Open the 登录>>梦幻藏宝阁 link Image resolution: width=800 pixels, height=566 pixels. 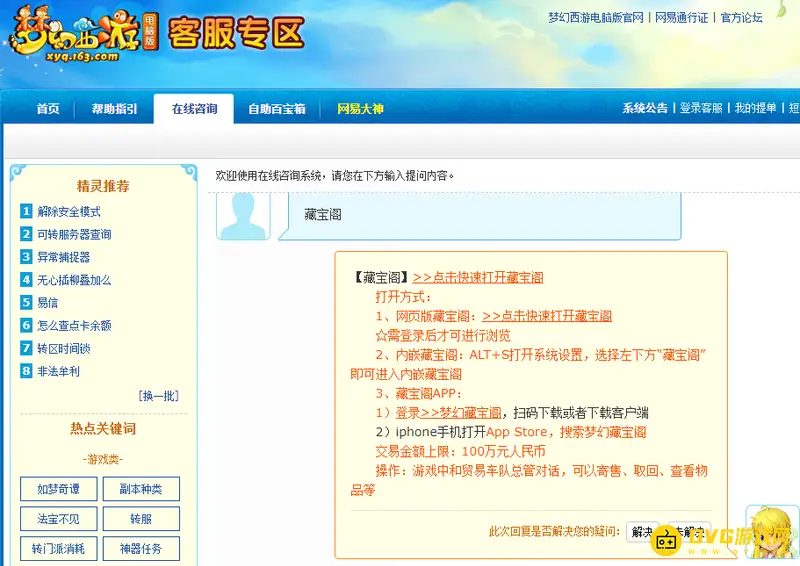coord(448,412)
